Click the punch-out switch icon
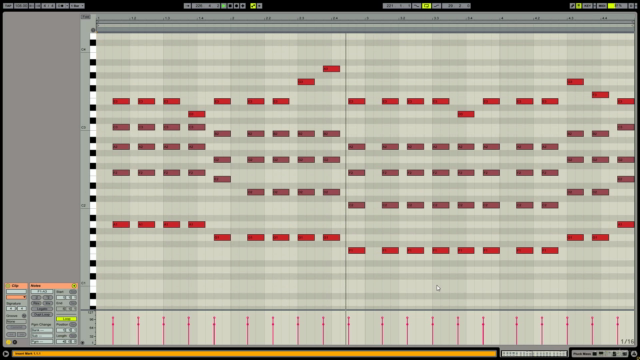This screenshot has width=640, height=360. click(x=437, y=6)
